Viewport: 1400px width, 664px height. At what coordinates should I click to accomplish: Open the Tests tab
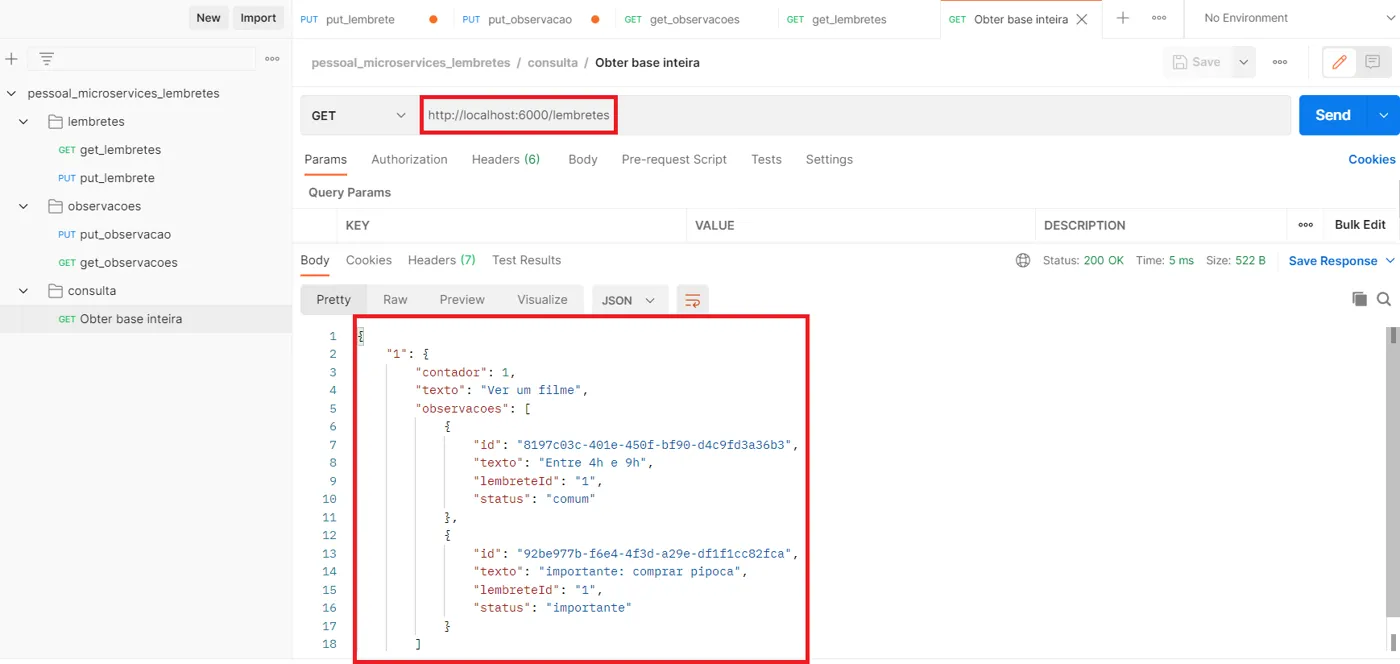click(x=766, y=159)
